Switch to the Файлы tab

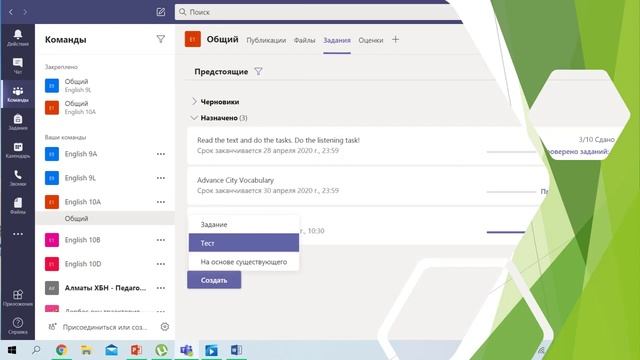(x=304, y=40)
